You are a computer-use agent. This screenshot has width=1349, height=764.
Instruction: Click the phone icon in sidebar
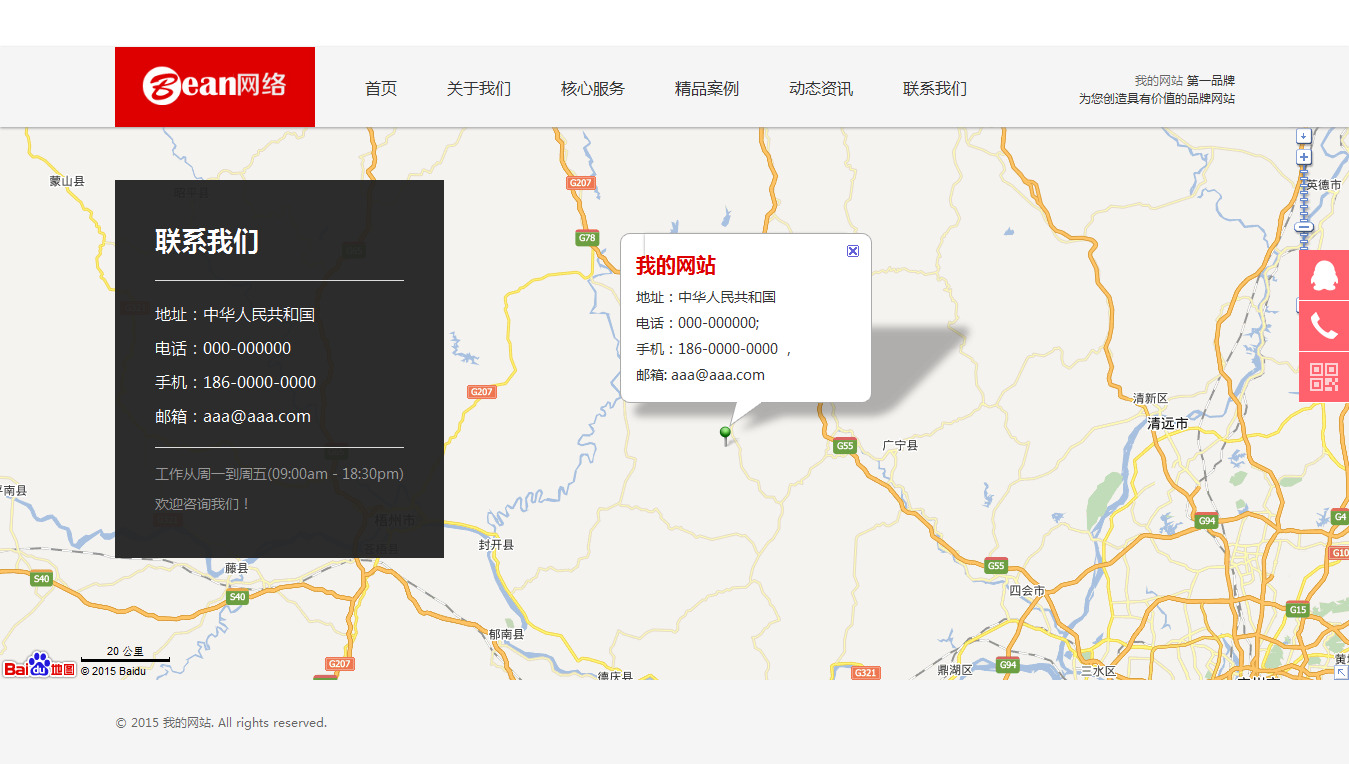coord(1324,326)
